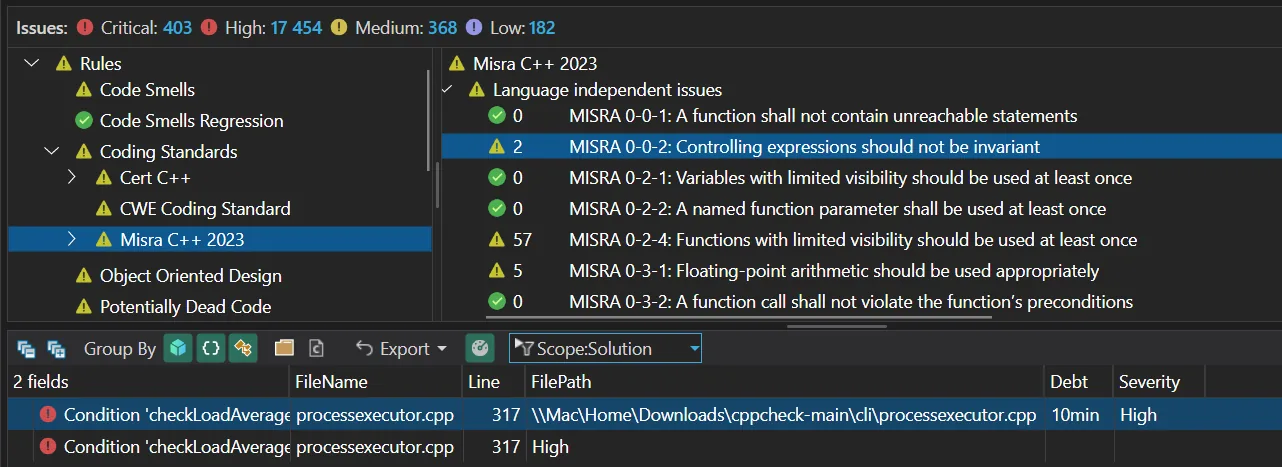
Task: Click the source file icon in toolbar
Action: pyautogui.click(x=317, y=348)
